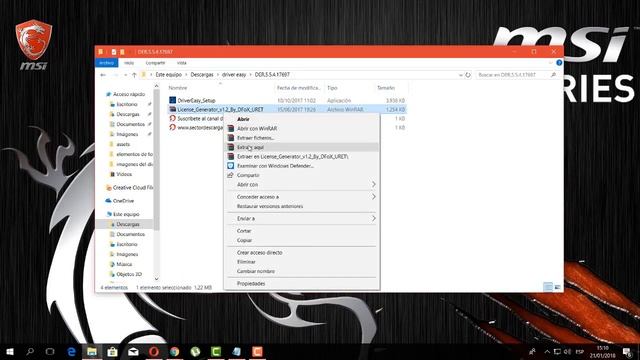Choose Eliminar in the context menu
This screenshot has width=640, height=360.
pyautogui.click(x=302, y=262)
